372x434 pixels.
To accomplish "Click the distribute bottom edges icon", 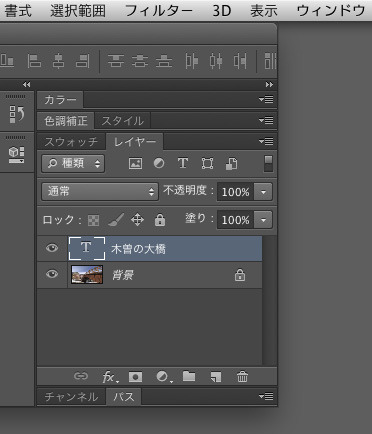I will pos(164,61).
